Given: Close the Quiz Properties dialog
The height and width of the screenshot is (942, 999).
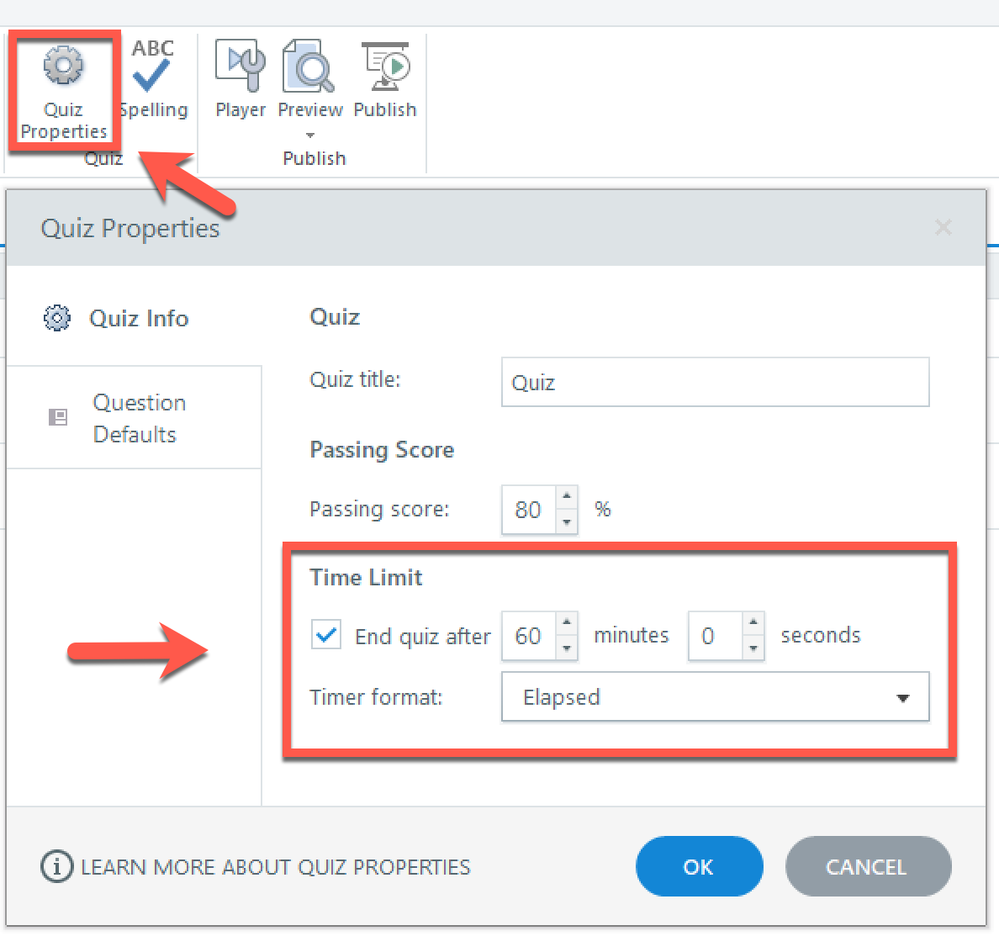Looking at the screenshot, I should click(x=942, y=228).
